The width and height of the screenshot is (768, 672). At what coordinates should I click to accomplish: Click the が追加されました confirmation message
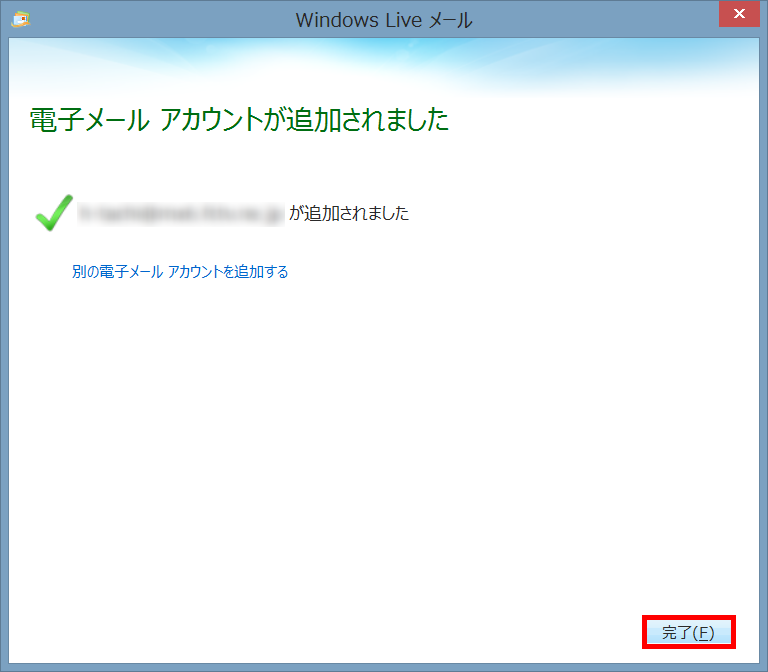coord(349,213)
